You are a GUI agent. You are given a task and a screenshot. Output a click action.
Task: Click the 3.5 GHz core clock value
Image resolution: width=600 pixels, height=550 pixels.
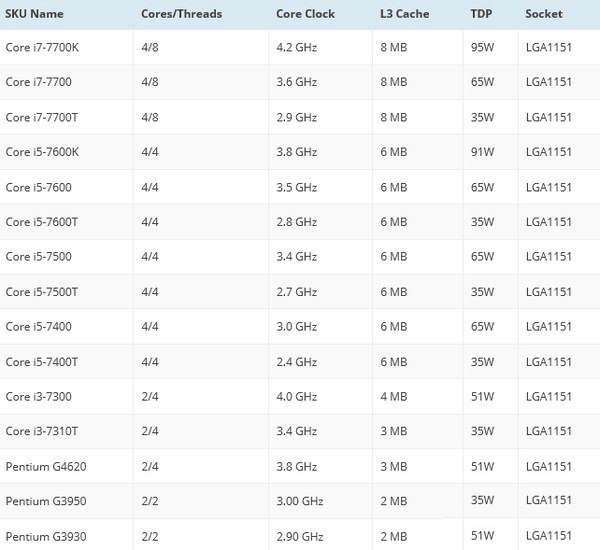(x=297, y=187)
